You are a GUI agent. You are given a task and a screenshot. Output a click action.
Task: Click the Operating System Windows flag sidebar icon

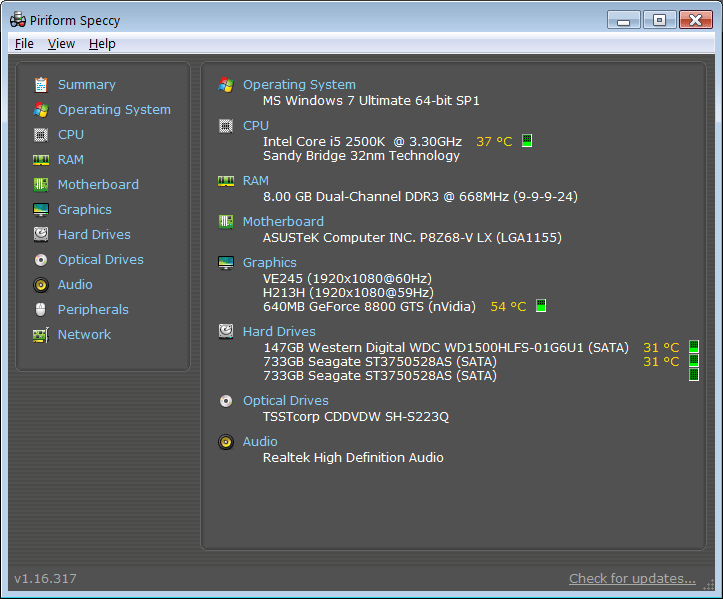tap(41, 110)
